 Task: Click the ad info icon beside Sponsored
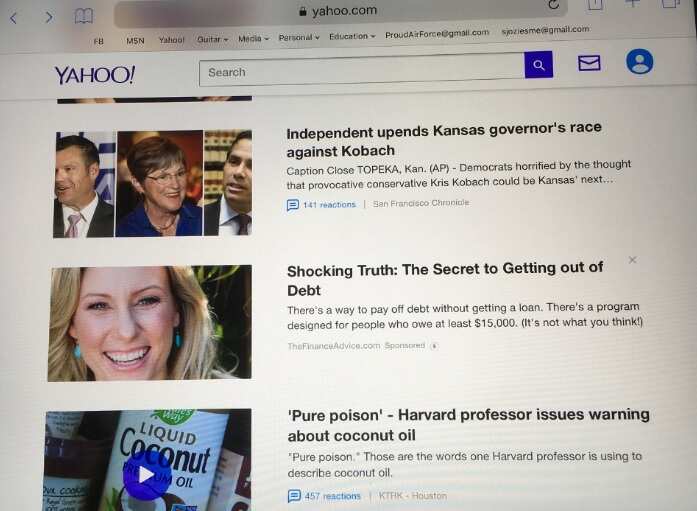pyautogui.click(x=434, y=346)
